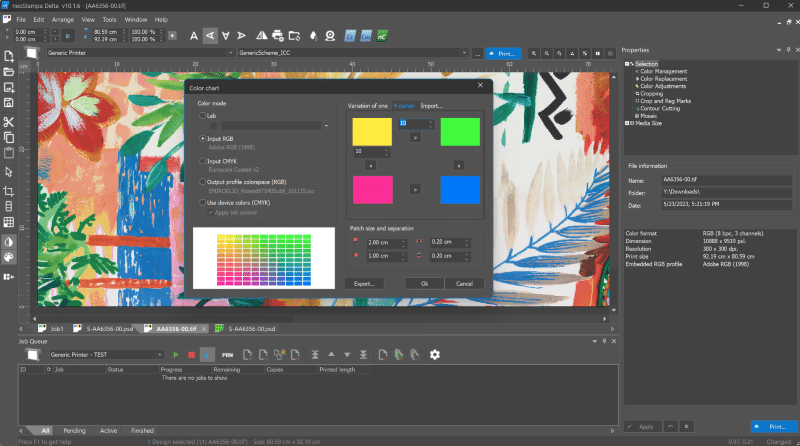The height and width of the screenshot is (446, 800).
Task: Click the Flip horizontal mirror icon
Action: click(262, 35)
